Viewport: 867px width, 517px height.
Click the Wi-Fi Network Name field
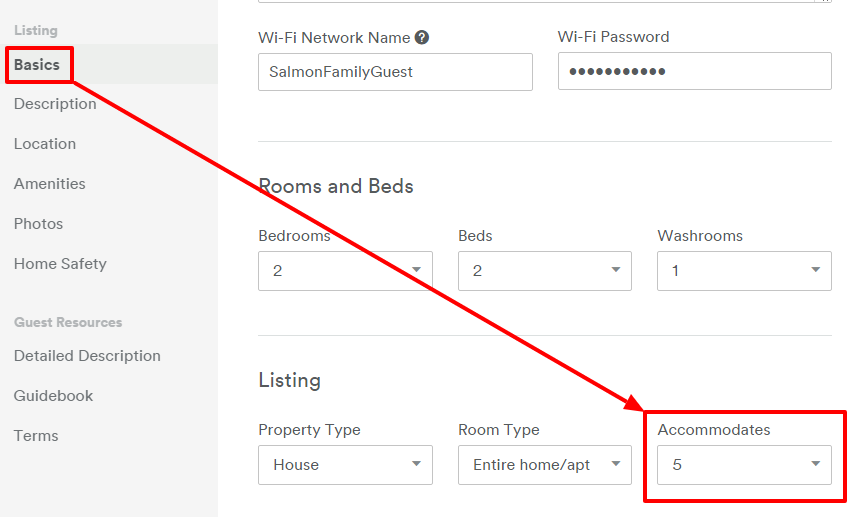395,72
